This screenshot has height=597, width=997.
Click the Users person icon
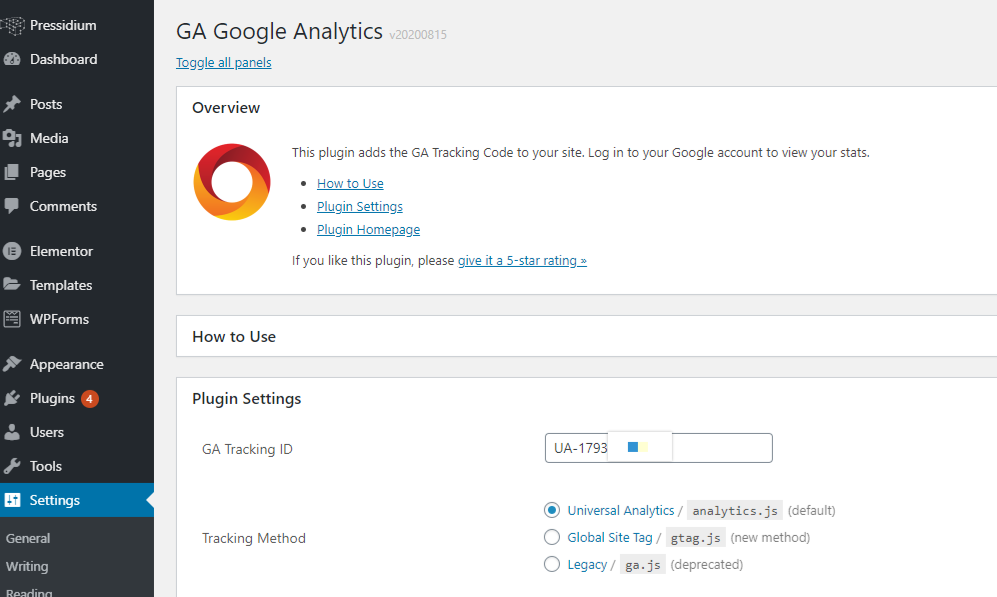tap(12, 432)
